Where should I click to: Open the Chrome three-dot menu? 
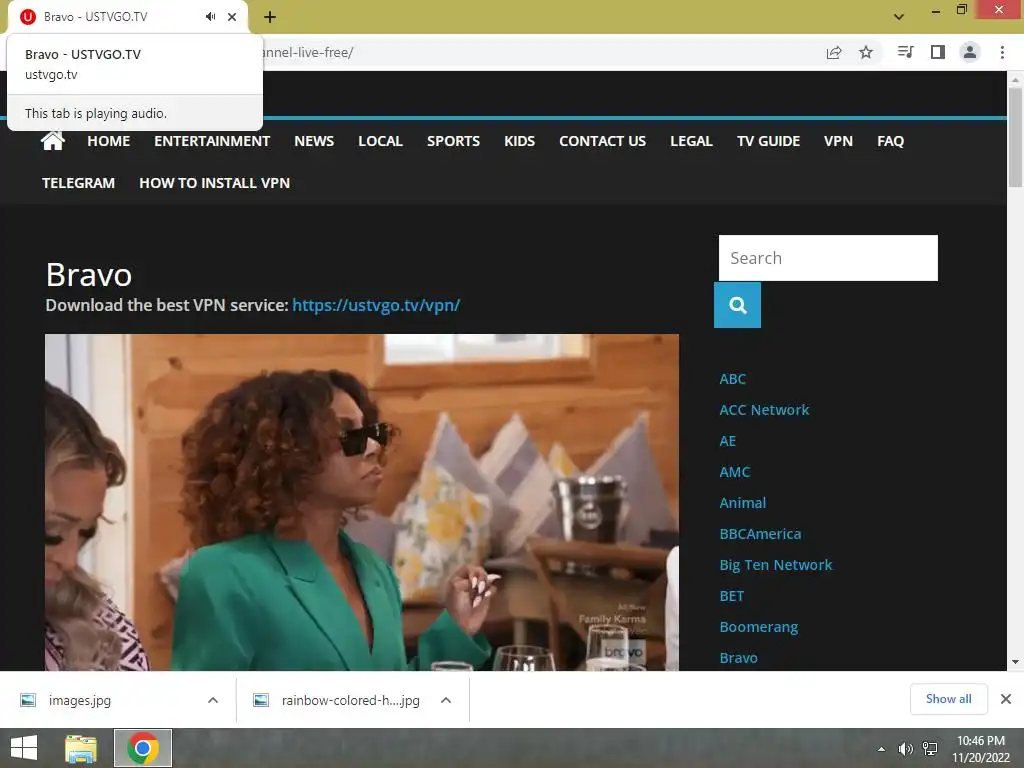point(1002,52)
